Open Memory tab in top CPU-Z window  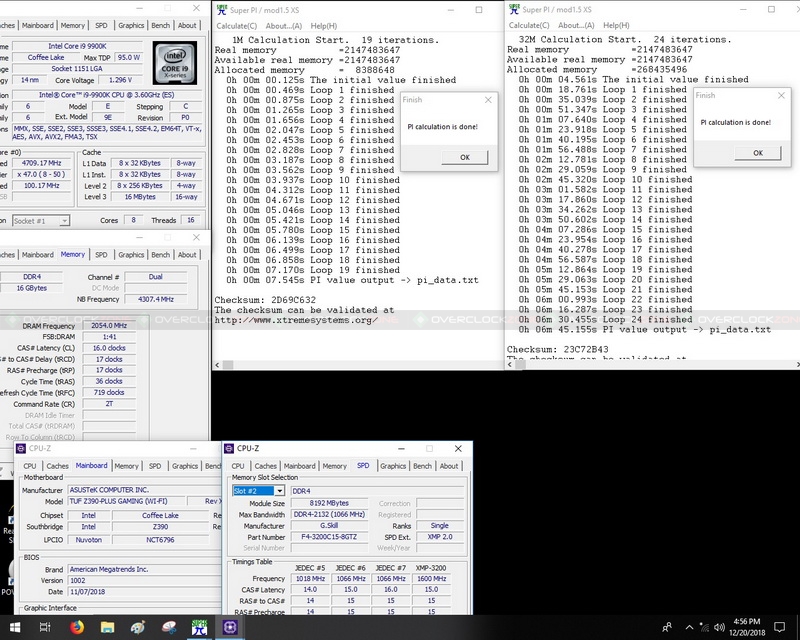tap(72, 26)
